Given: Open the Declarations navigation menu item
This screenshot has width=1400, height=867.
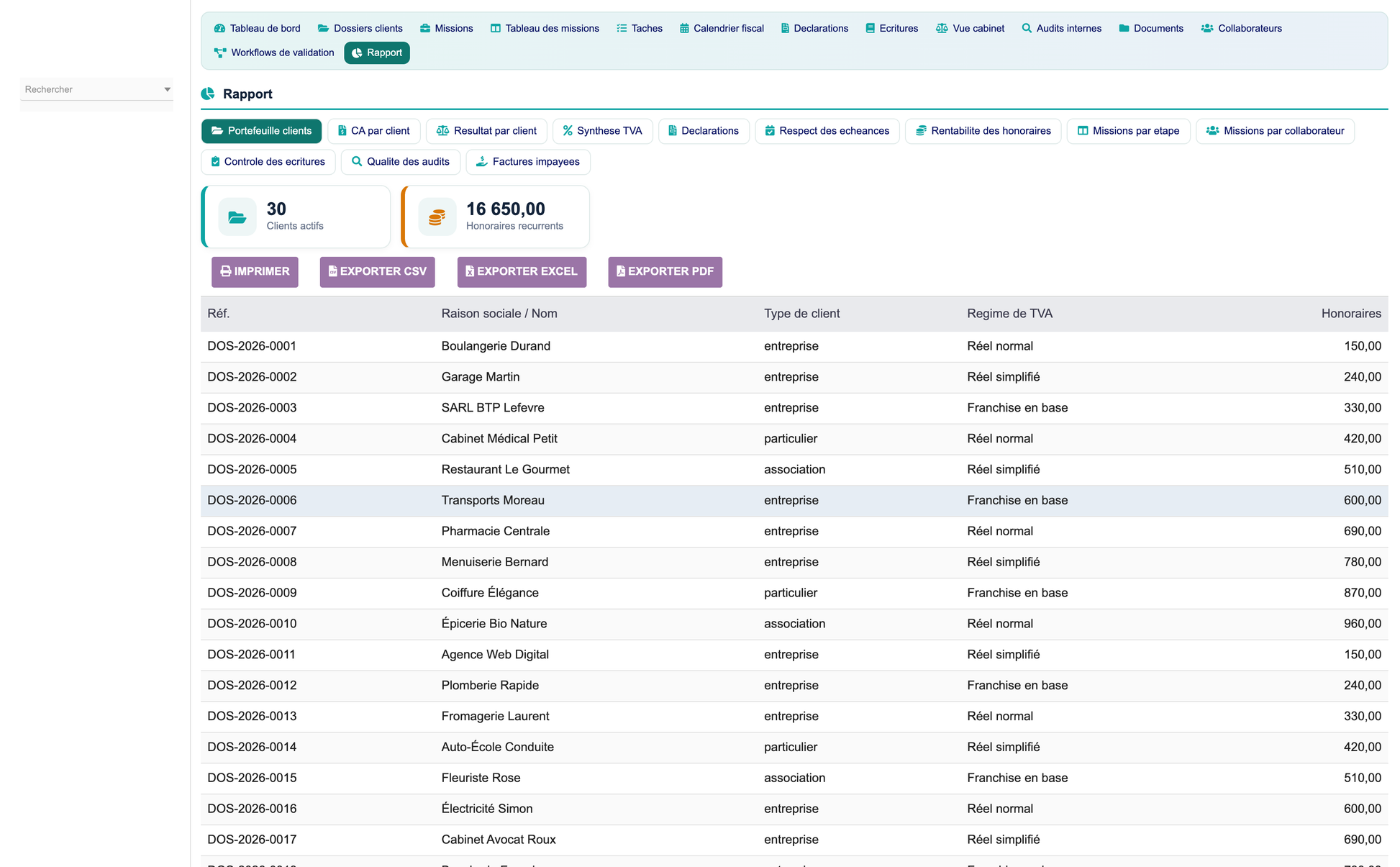Looking at the screenshot, I should (x=814, y=29).
